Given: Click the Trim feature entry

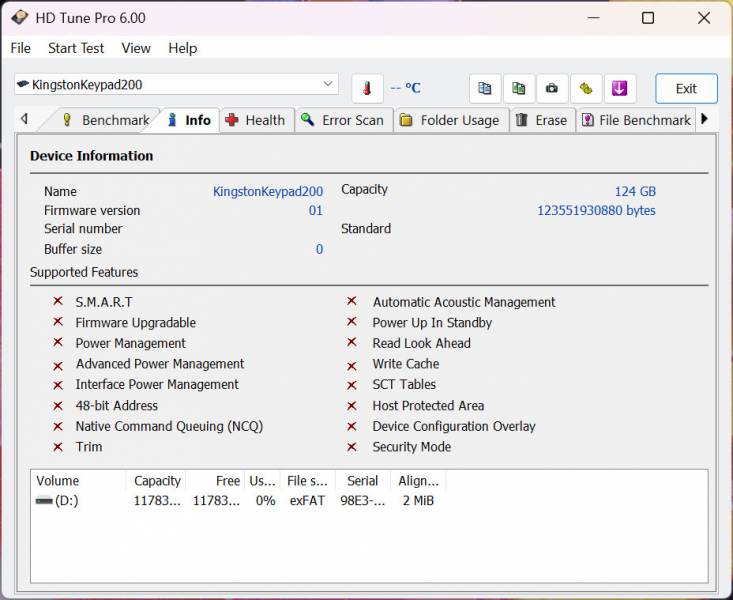Looking at the screenshot, I should tap(89, 447).
